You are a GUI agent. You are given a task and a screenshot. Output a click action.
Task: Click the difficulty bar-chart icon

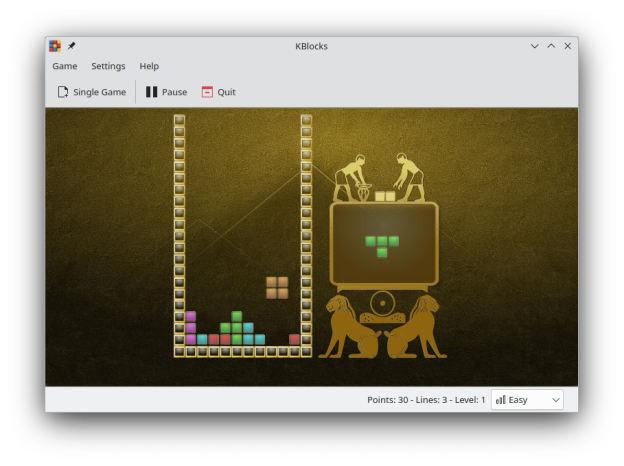click(x=500, y=400)
